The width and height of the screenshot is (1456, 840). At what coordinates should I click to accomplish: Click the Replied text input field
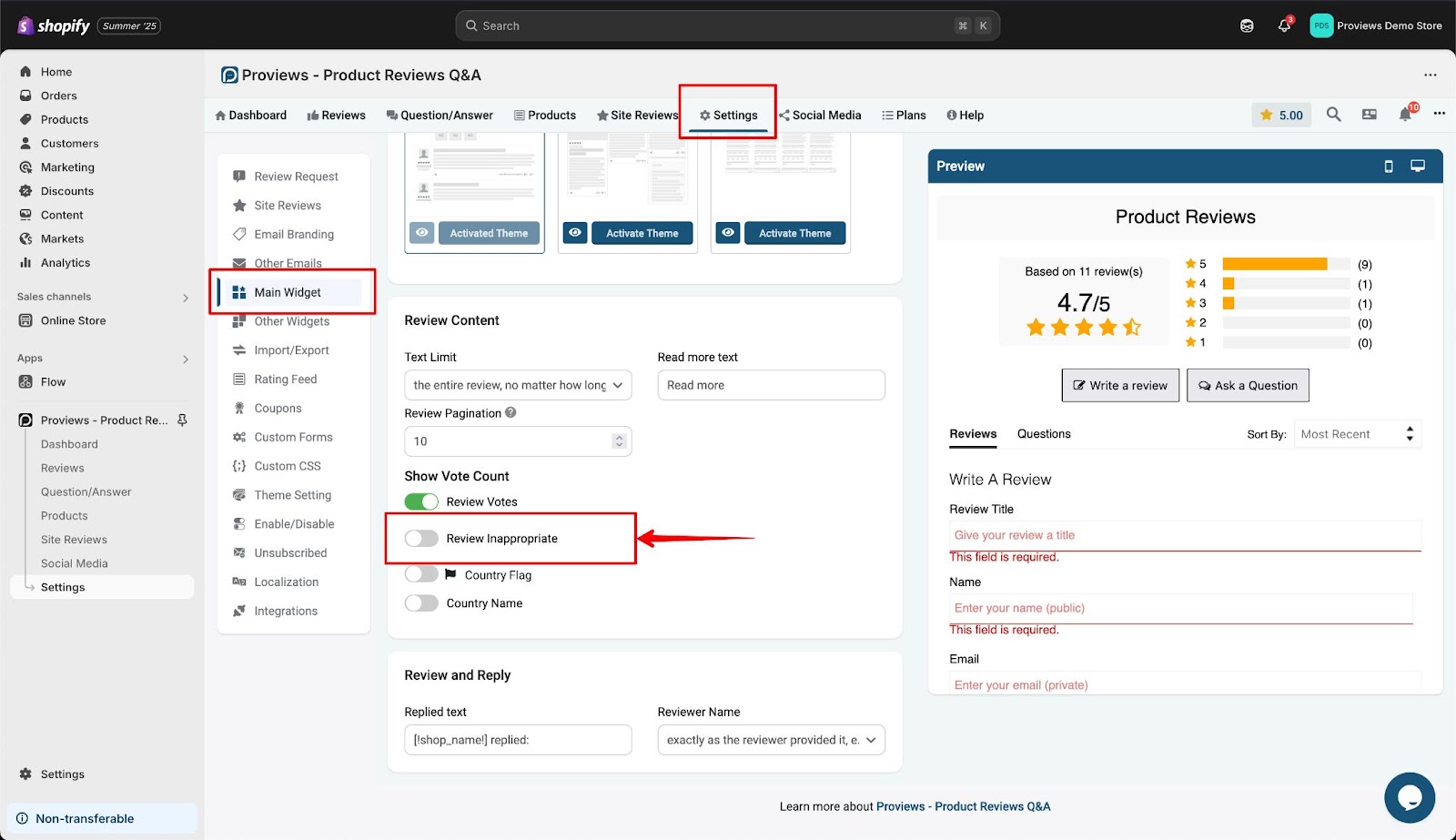click(x=518, y=740)
